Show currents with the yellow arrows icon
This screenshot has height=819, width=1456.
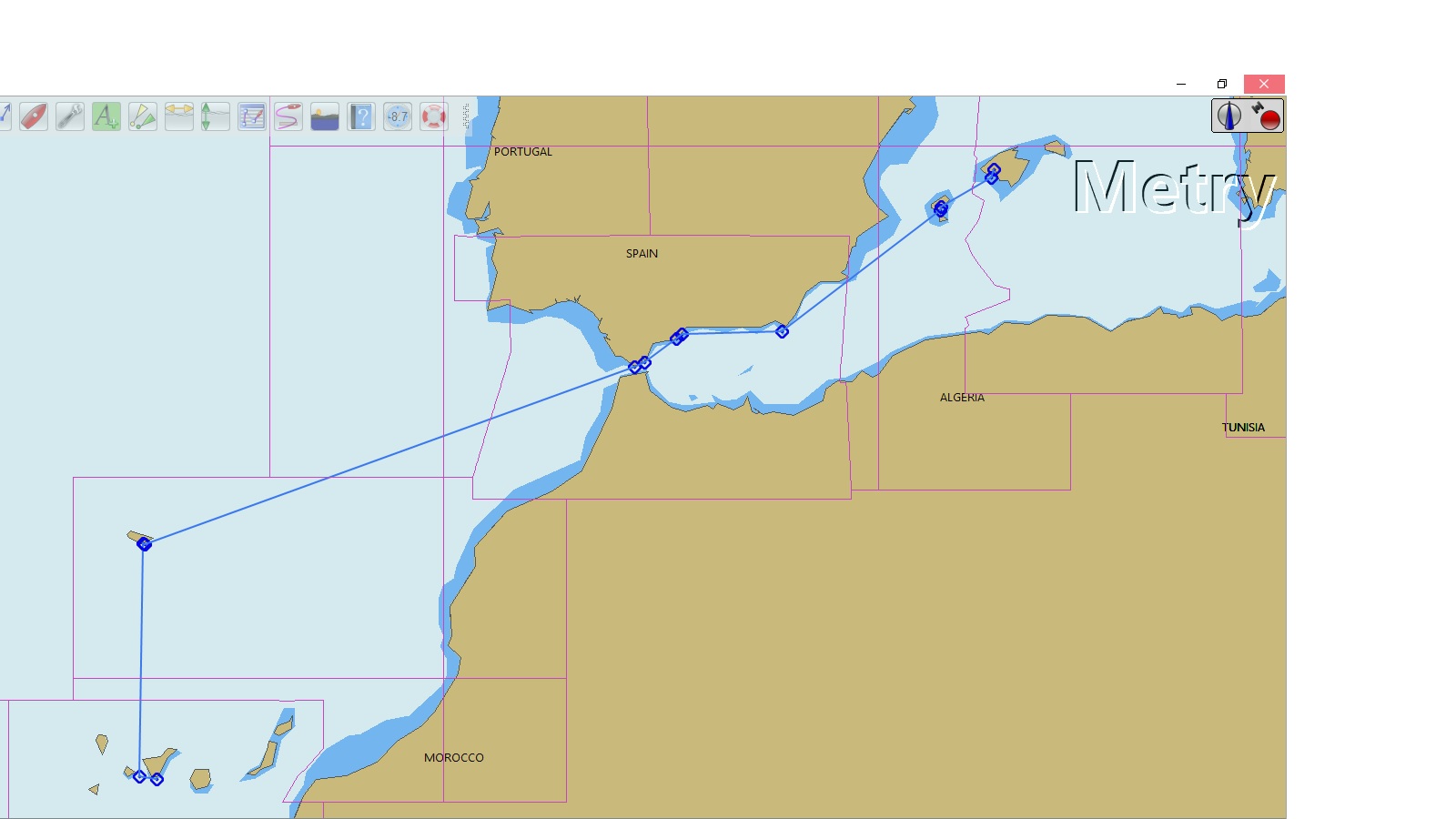[x=179, y=116]
